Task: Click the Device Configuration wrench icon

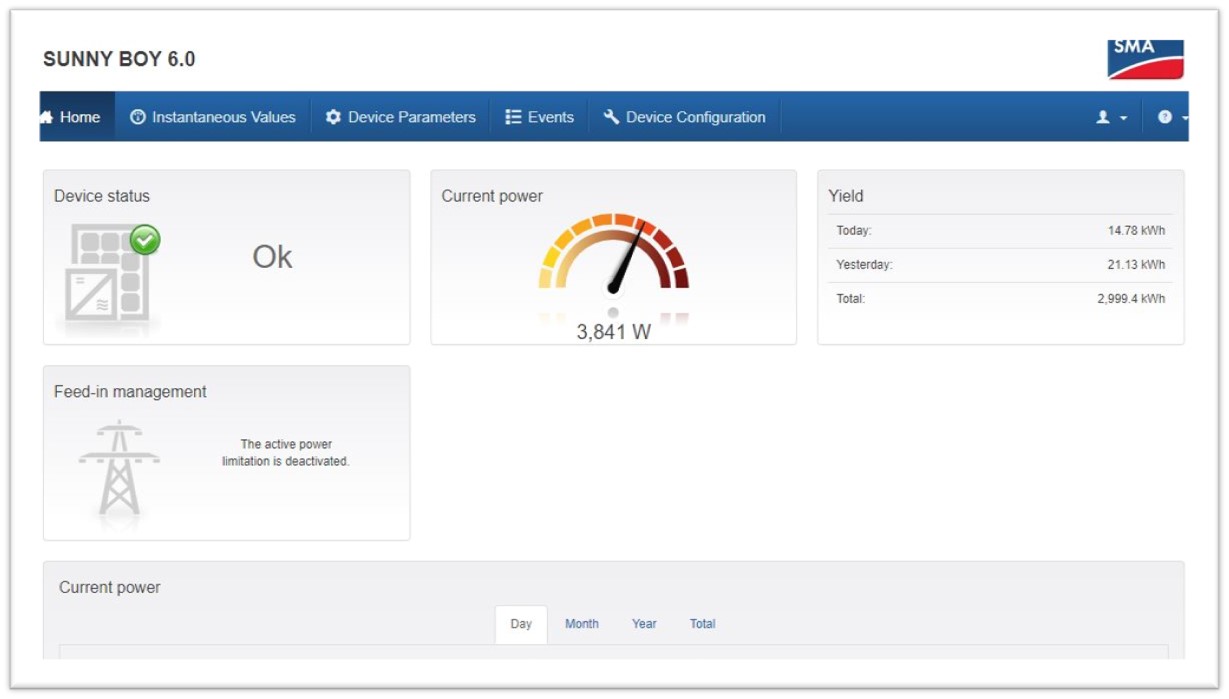Action: click(x=611, y=117)
